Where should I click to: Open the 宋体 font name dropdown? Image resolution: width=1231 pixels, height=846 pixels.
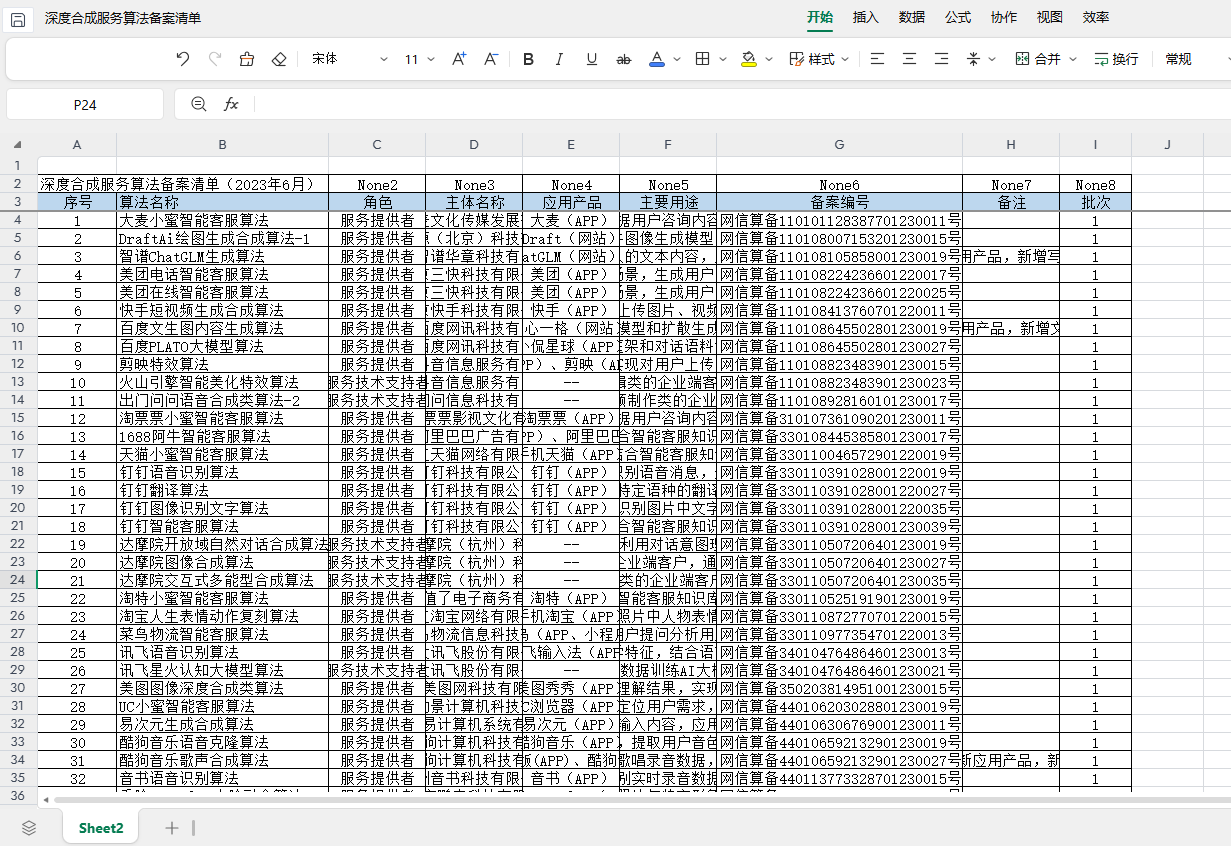click(x=349, y=59)
